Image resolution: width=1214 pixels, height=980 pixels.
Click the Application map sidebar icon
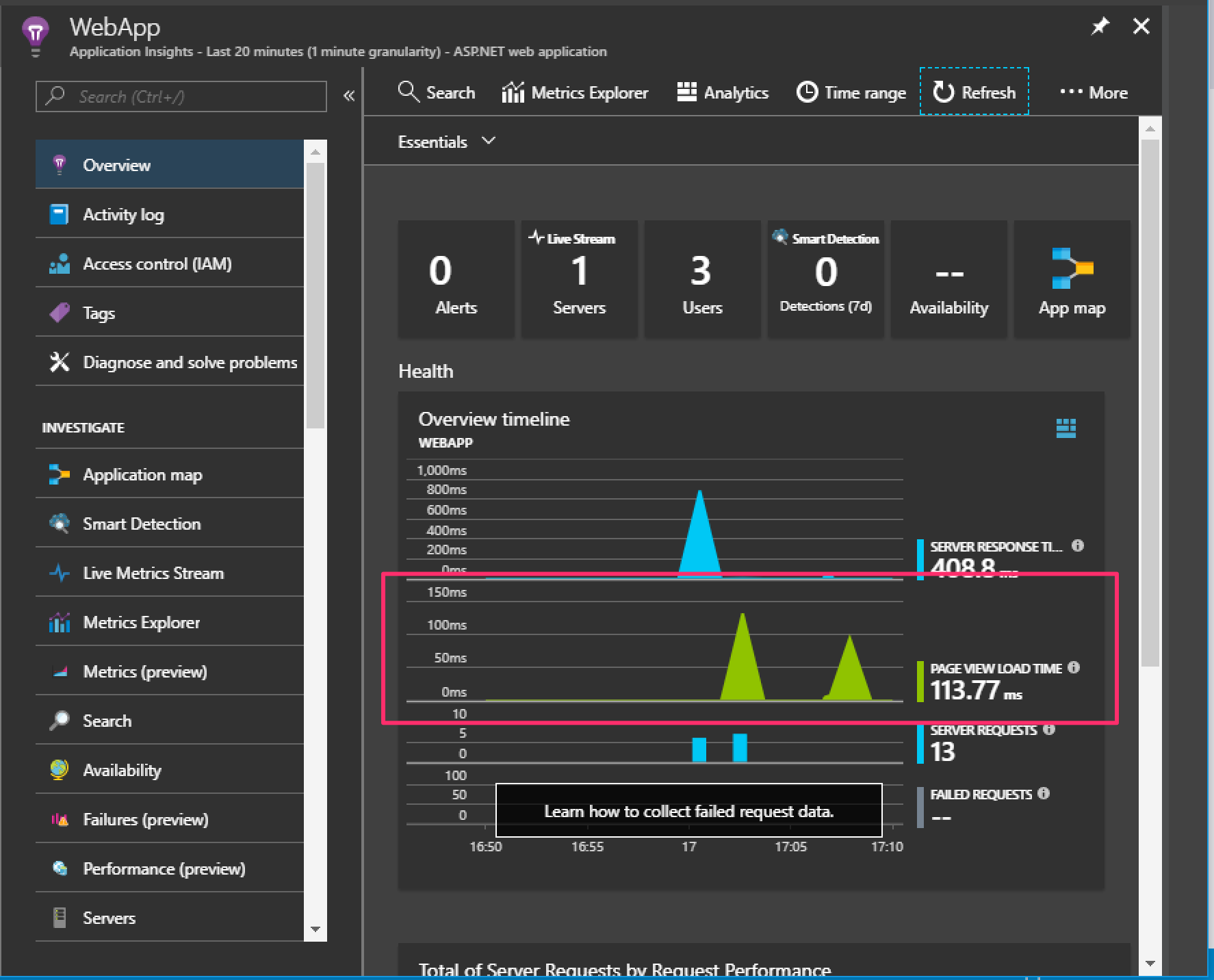click(60, 474)
